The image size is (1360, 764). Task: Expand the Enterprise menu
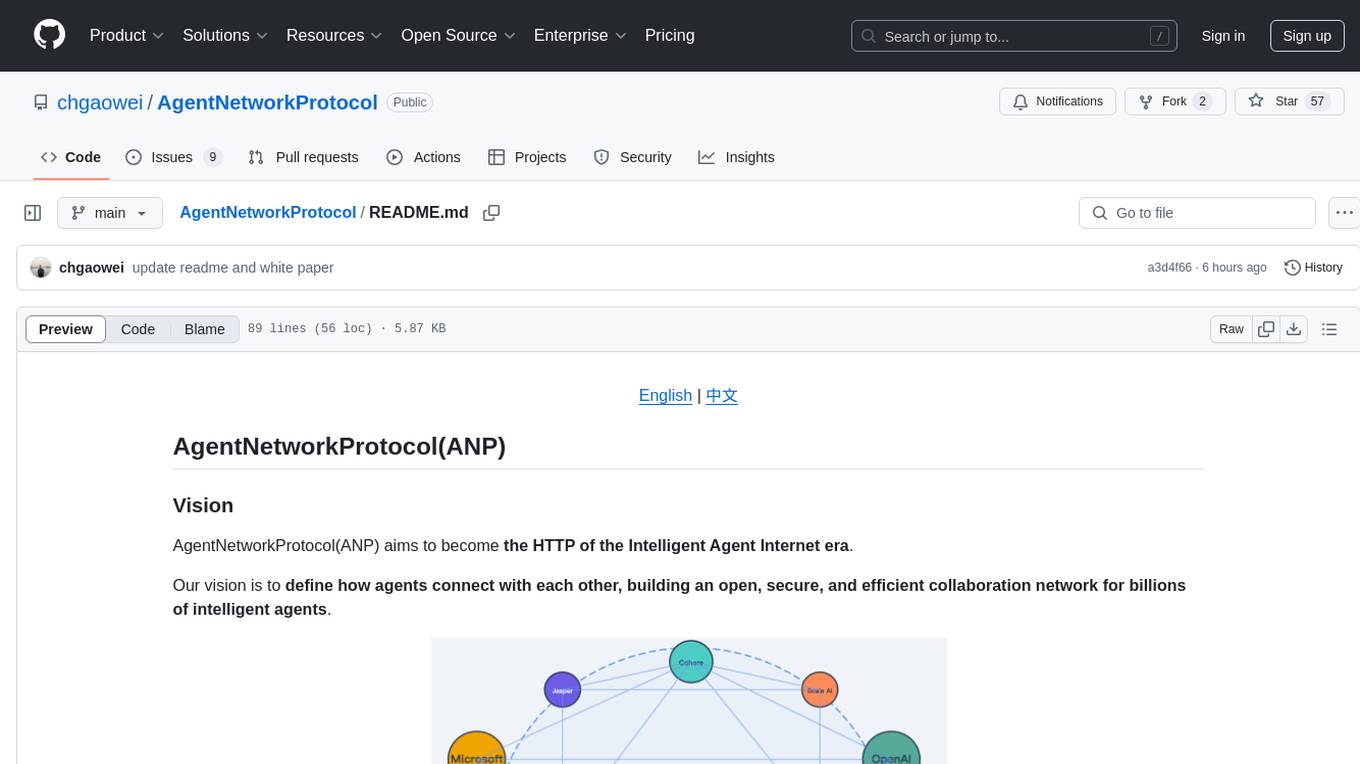pyautogui.click(x=580, y=35)
